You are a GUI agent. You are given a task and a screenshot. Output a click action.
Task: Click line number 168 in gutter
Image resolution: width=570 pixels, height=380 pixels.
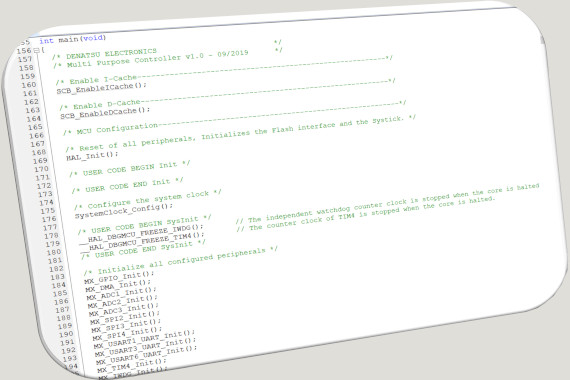tap(39, 152)
